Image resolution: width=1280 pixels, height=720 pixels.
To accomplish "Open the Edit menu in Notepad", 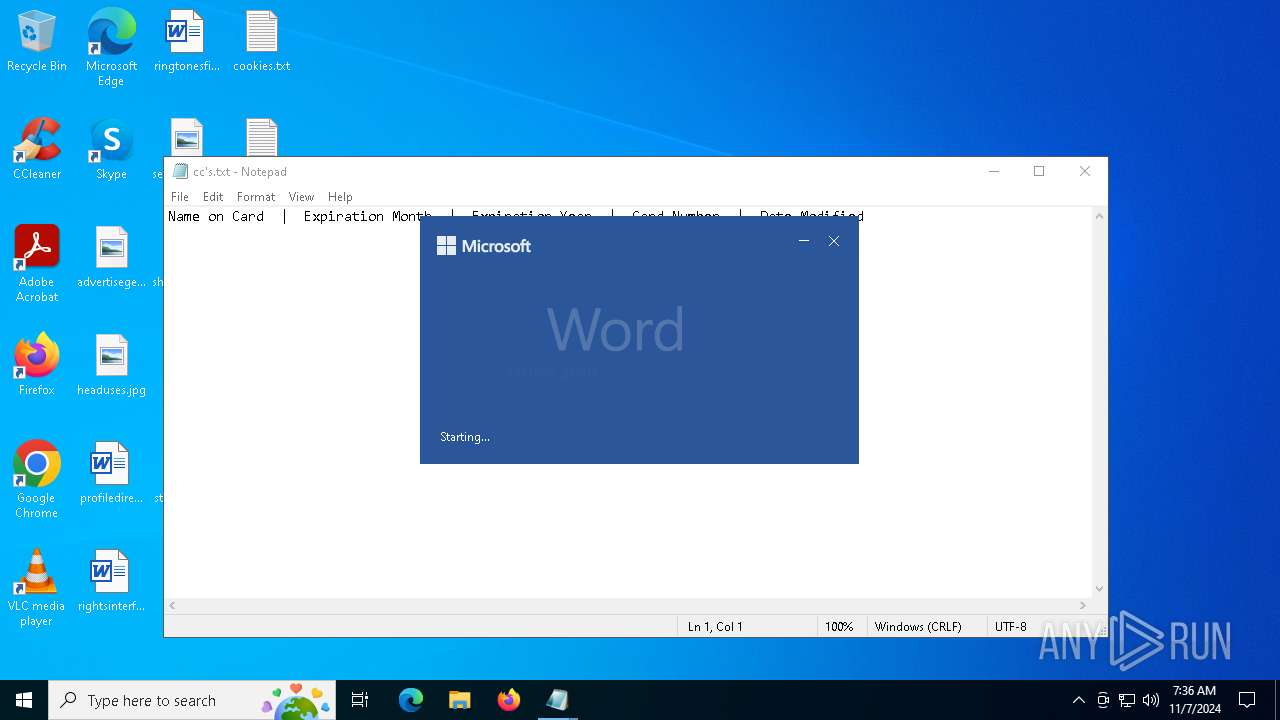I will pyautogui.click(x=213, y=197).
